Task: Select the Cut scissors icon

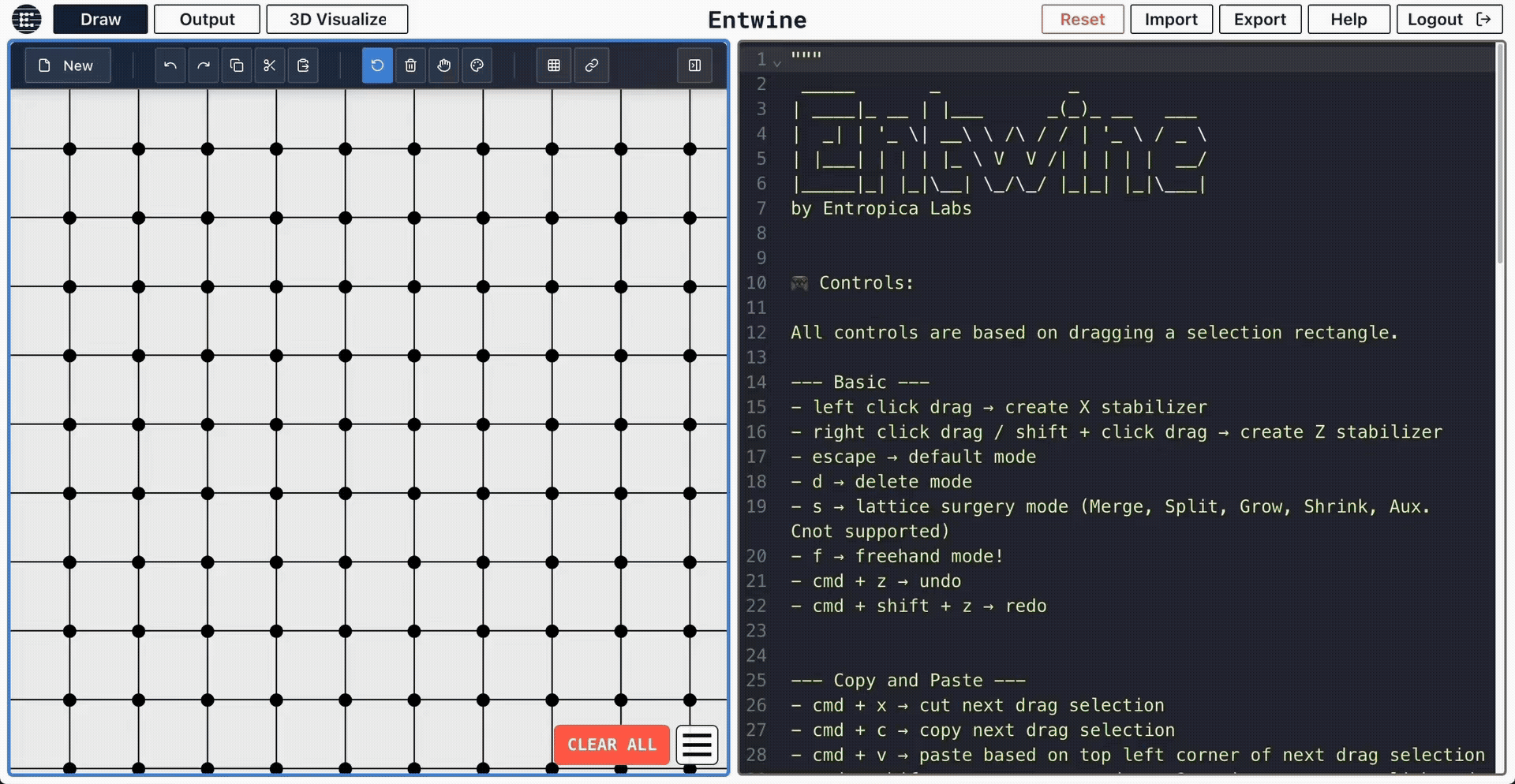Action: (269, 65)
